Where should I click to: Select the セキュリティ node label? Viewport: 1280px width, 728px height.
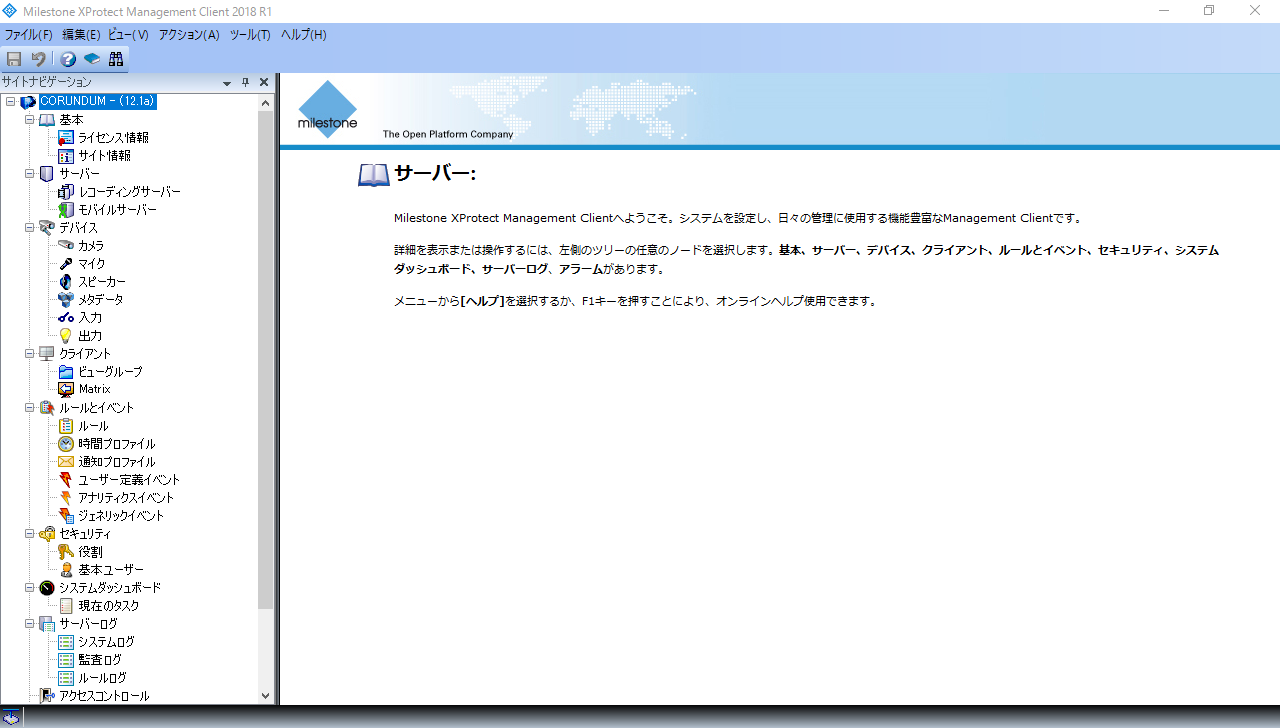[85, 534]
